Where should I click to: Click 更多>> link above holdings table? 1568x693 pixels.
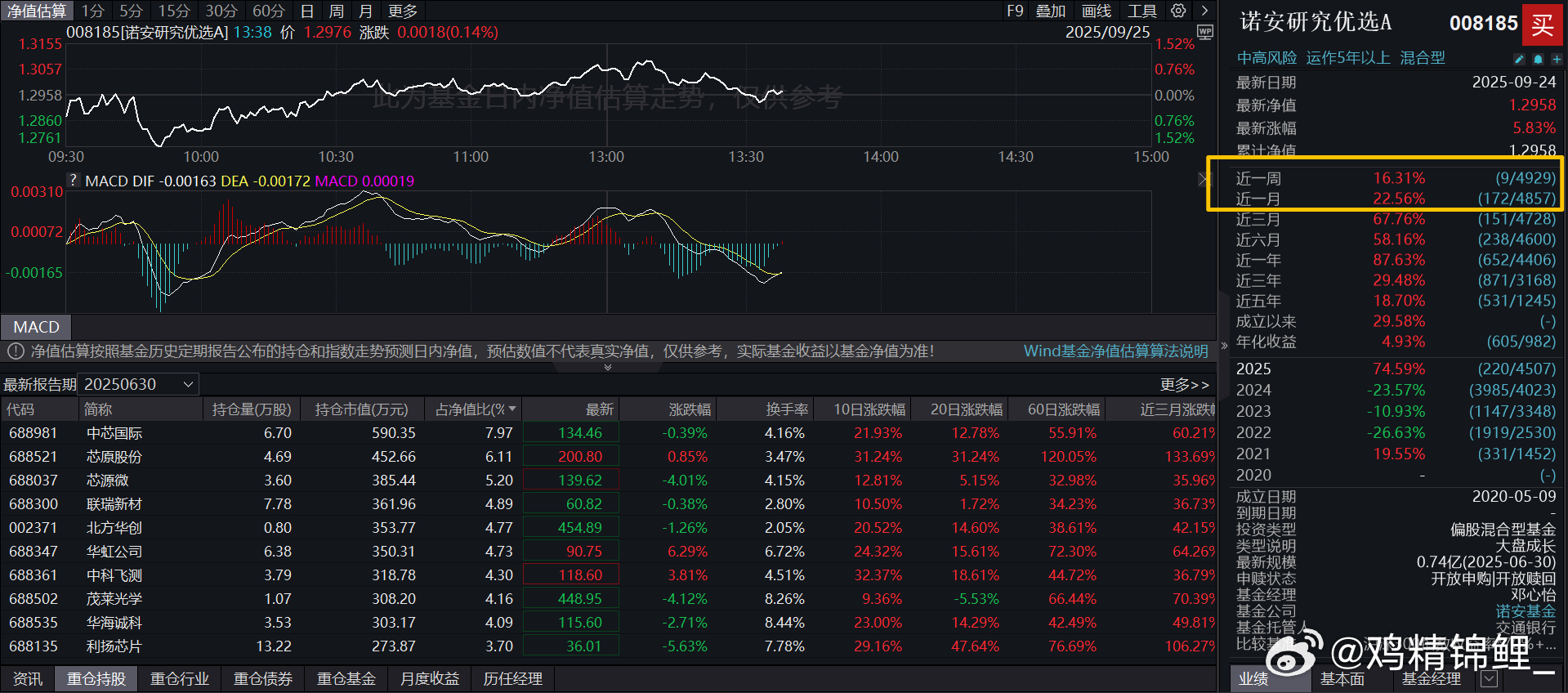(1183, 384)
